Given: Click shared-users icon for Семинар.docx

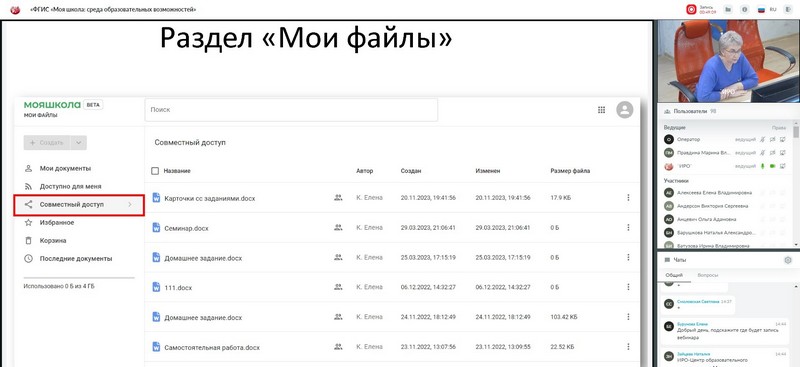Looking at the screenshot, I should pos(338,228).
